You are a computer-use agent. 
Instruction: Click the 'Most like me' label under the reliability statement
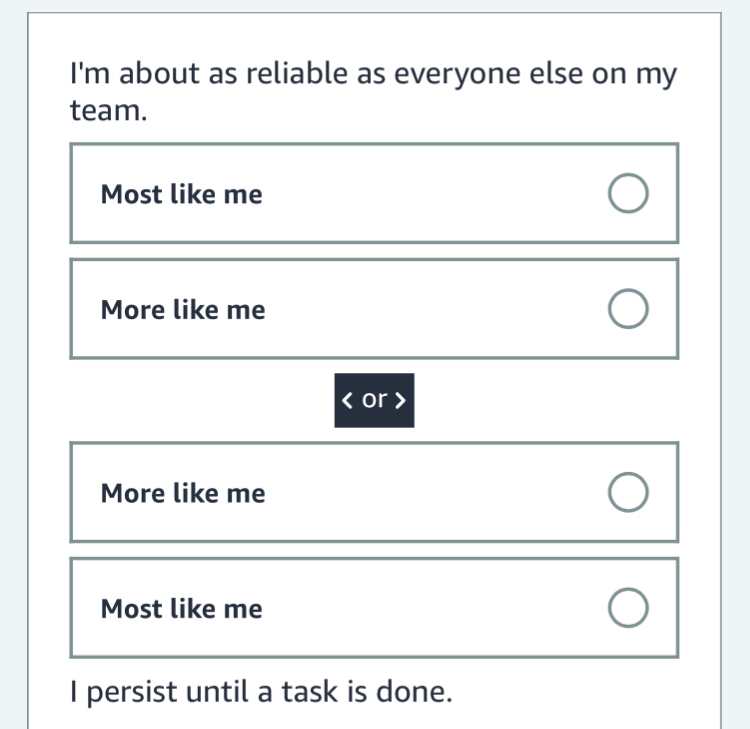coord(181,194)
